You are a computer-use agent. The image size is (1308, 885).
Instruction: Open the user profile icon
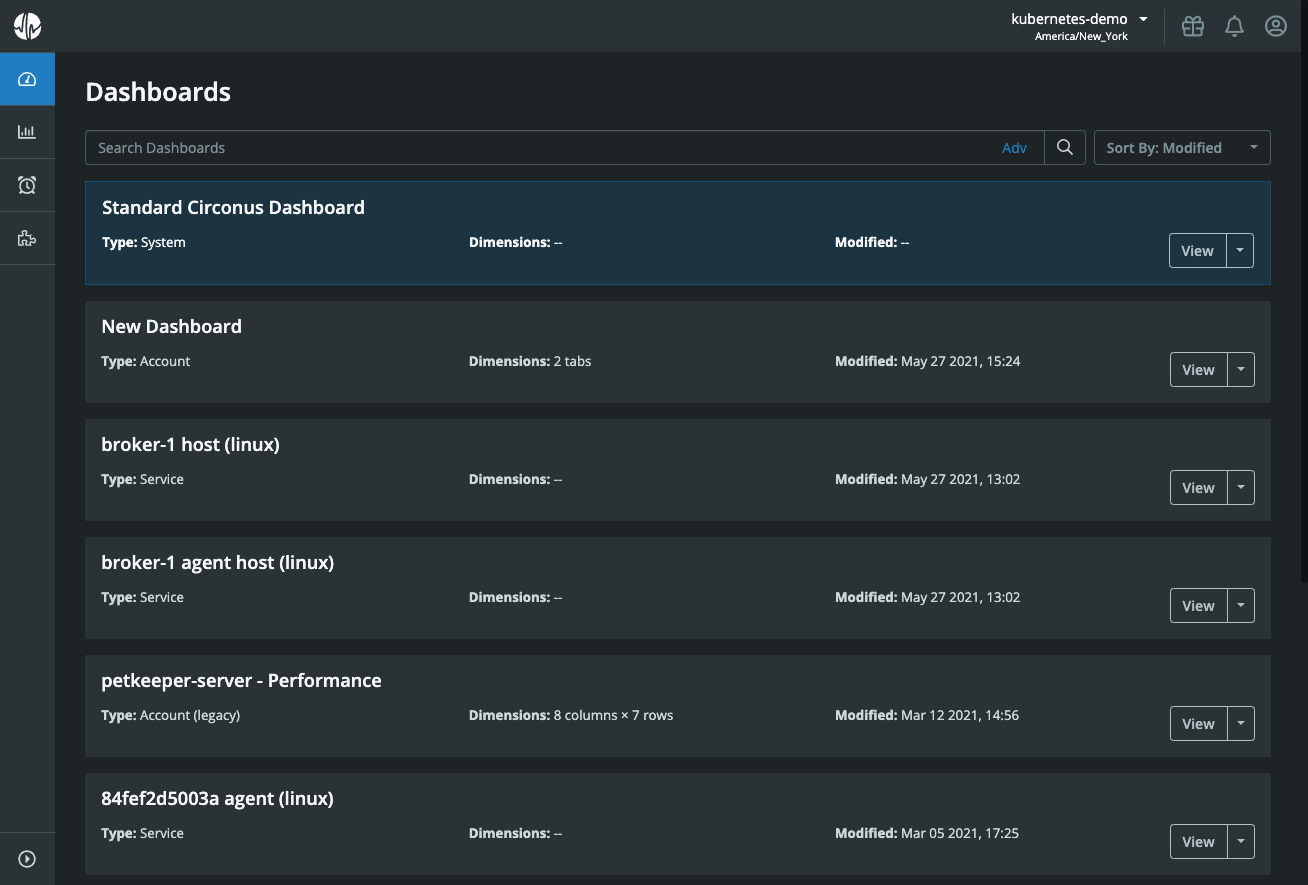pyautogui.click(x=1275, y=25)
